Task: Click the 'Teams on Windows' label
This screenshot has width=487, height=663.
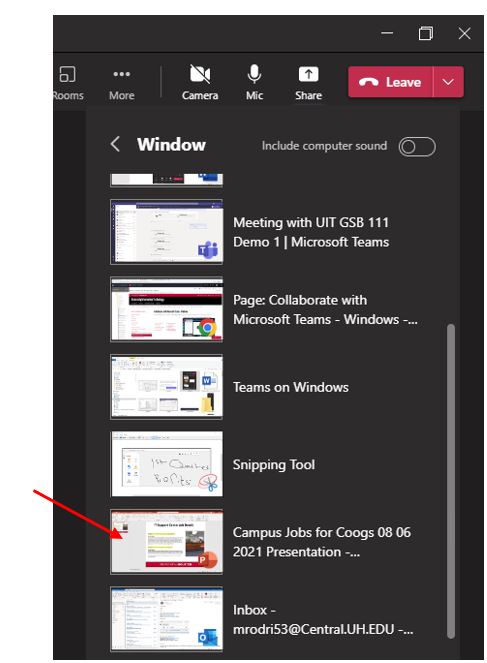Action: point(291,387)
